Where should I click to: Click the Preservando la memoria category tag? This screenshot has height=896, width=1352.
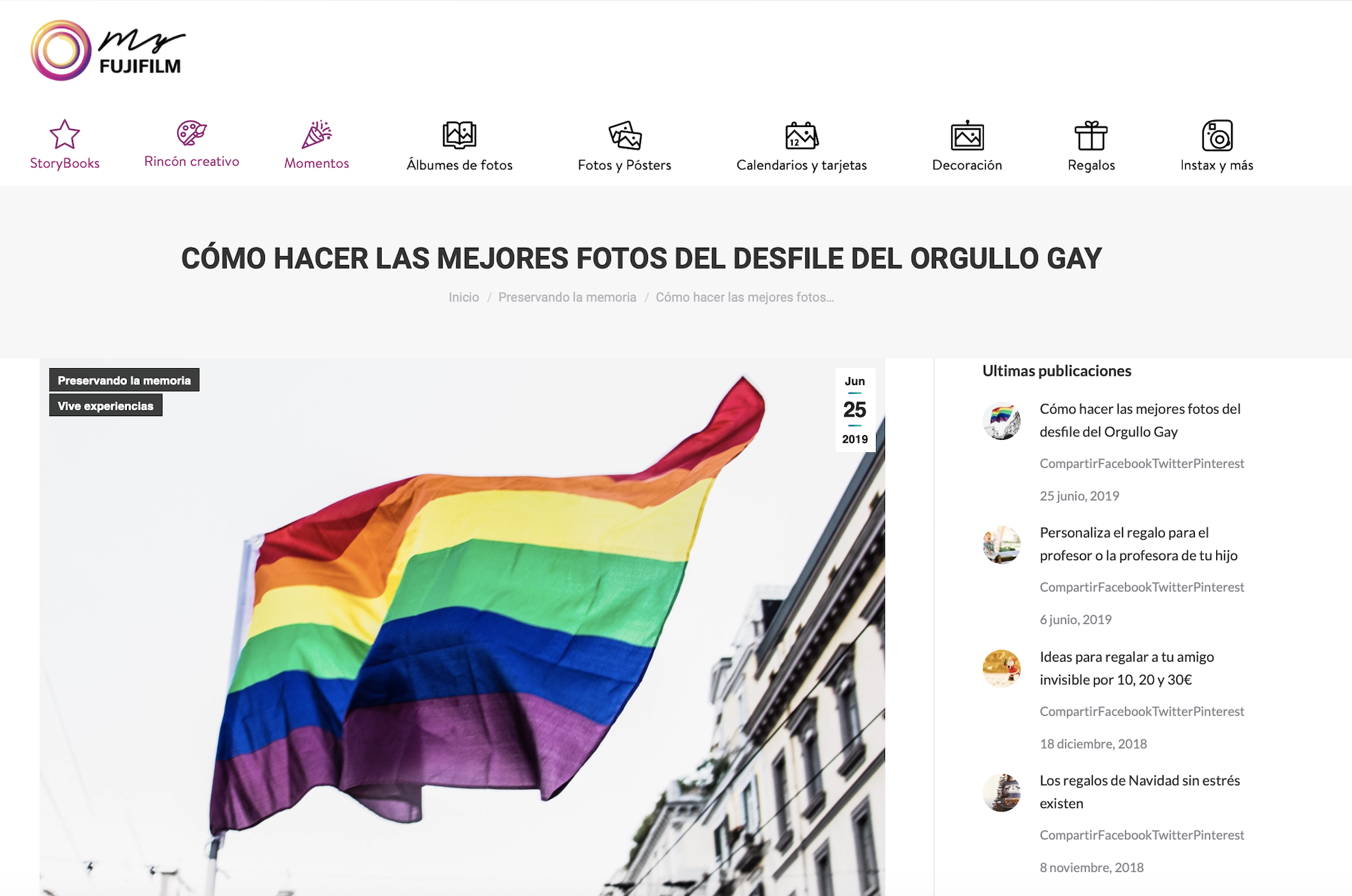coord(124,380)
